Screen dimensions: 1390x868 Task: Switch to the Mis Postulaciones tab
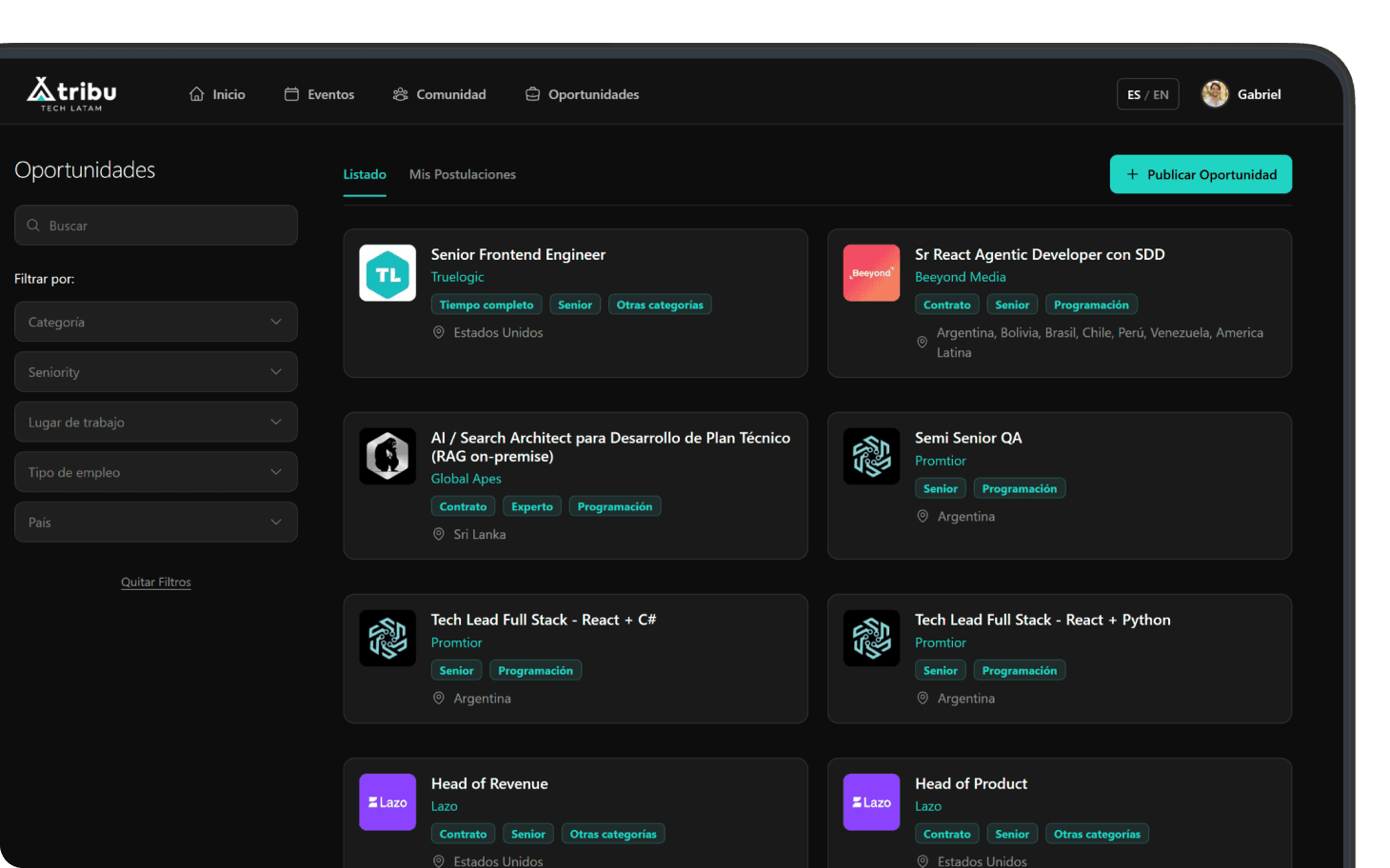click(x=463, y=174)
